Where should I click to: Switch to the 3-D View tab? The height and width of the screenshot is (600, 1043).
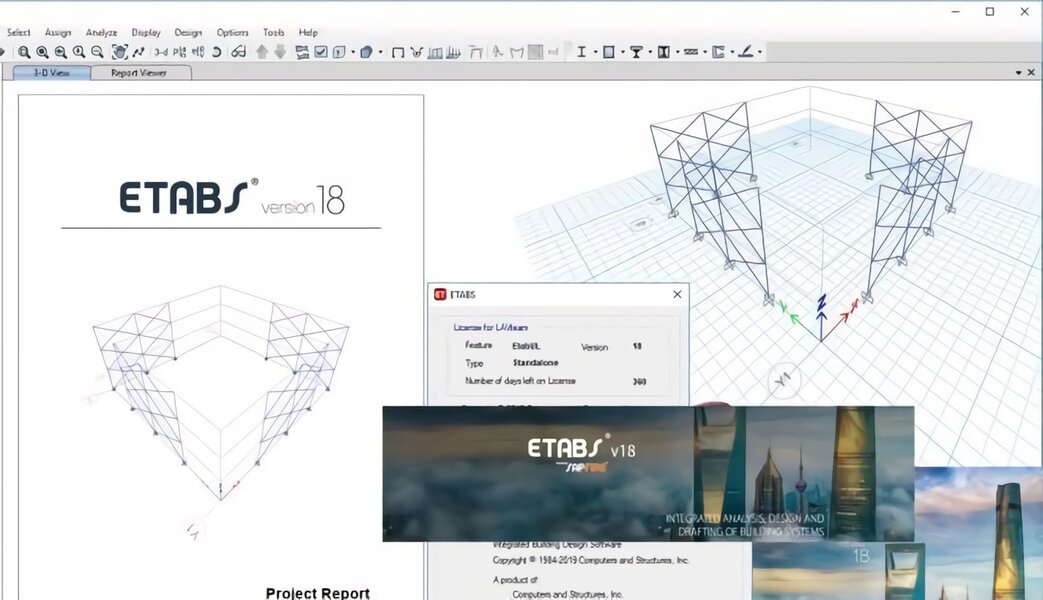pos(52,73)
